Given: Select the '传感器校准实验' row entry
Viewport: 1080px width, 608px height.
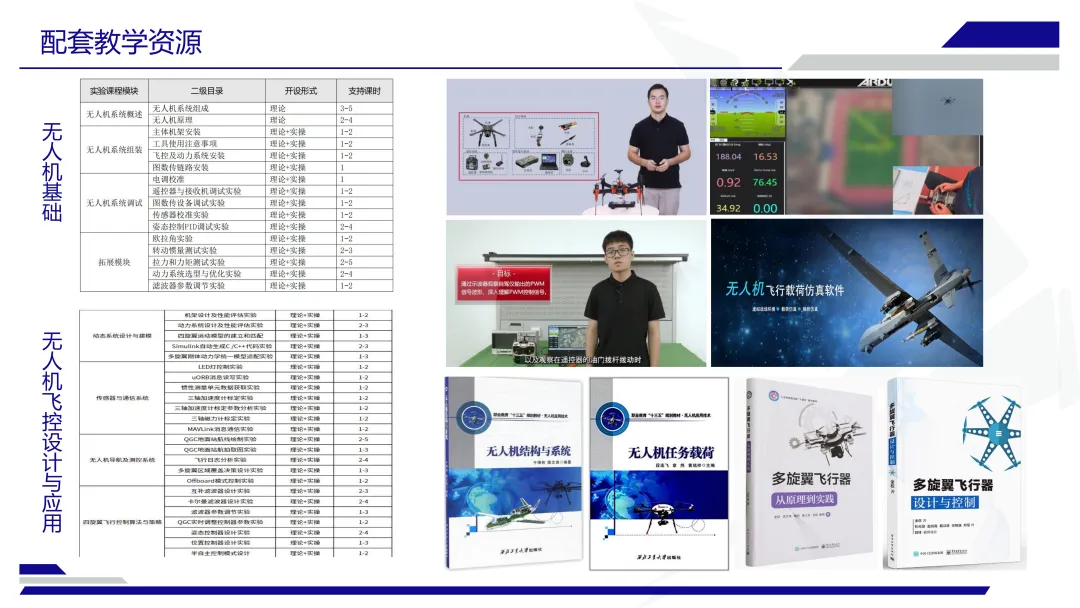Looking at the screenshot, I should [180, 215].
